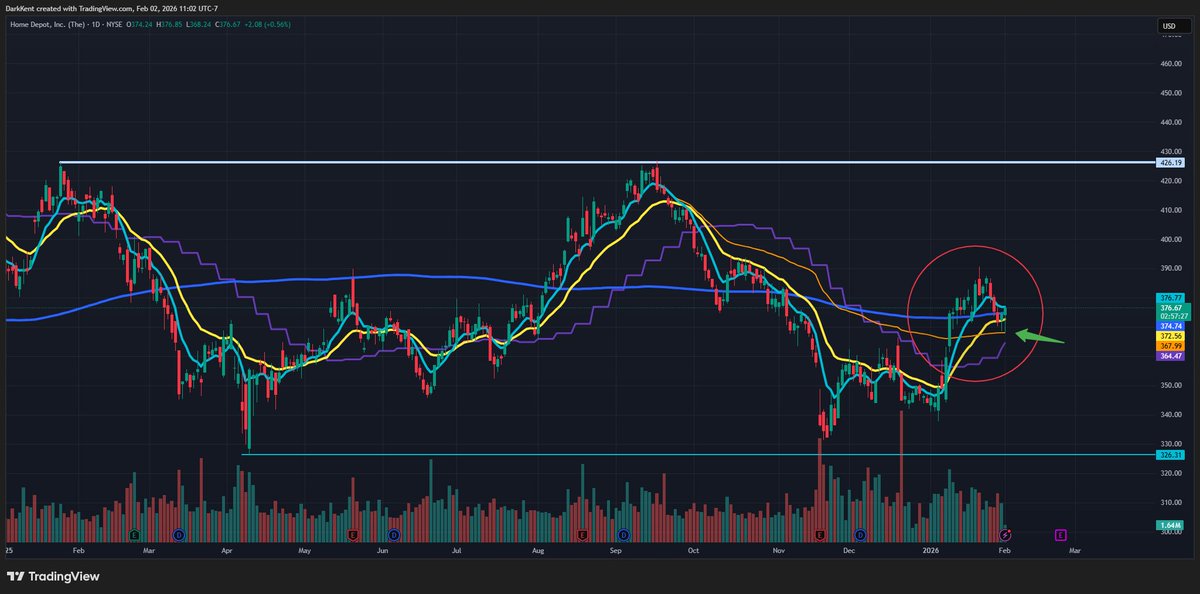Click the Oct label on time axis

[693, 550]
